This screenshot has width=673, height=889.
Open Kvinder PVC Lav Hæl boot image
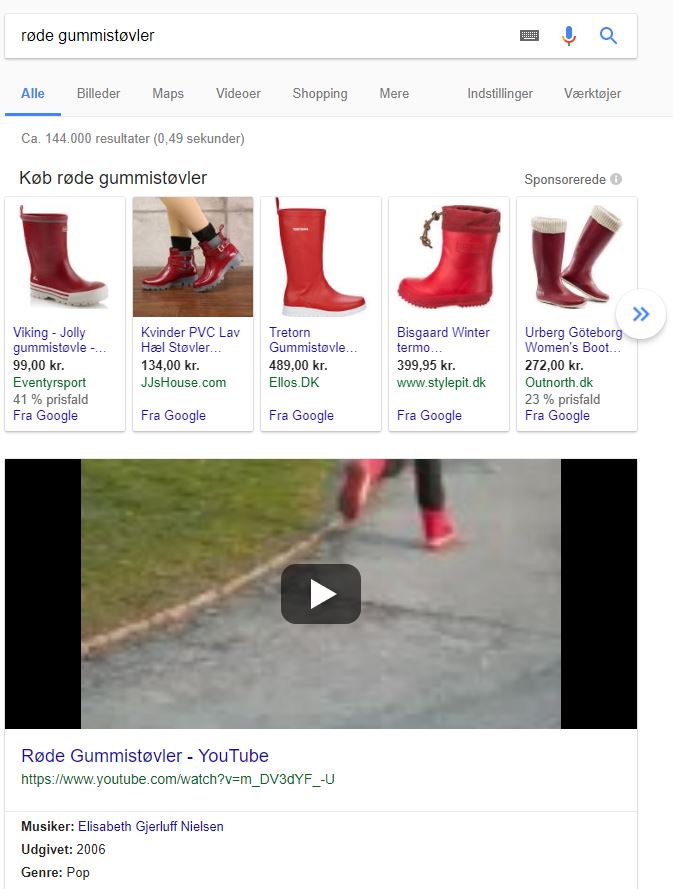[193, 257]
